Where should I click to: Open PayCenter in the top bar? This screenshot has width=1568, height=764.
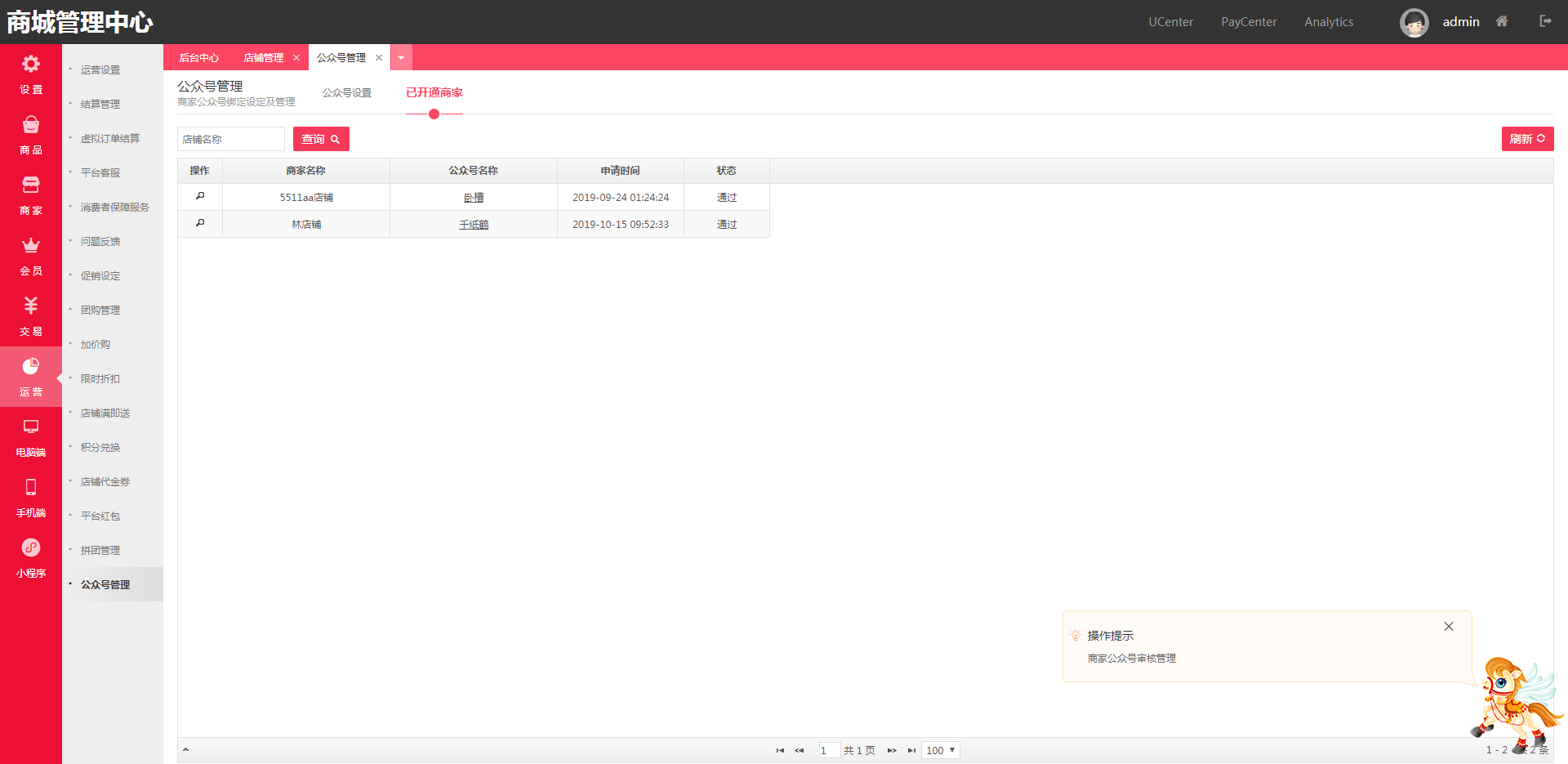coord(1249,22)
